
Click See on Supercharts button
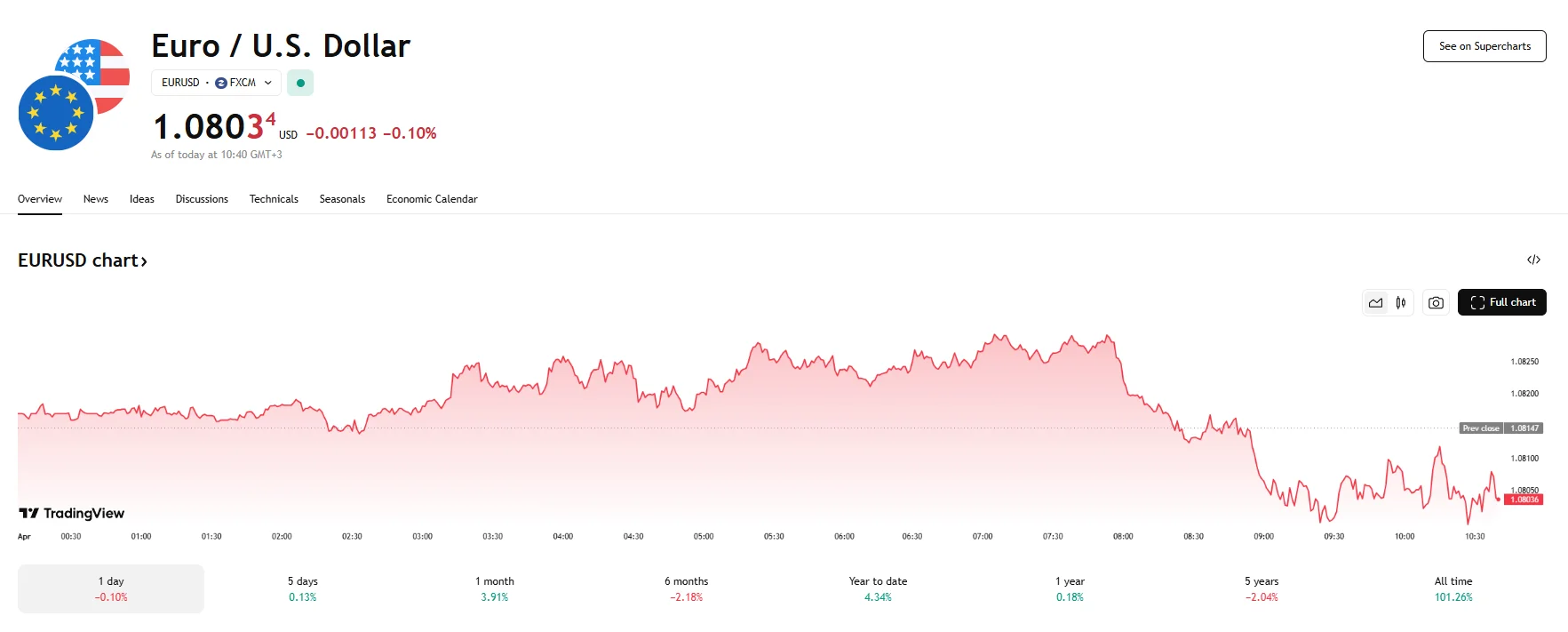click(x=1484, y=46)
